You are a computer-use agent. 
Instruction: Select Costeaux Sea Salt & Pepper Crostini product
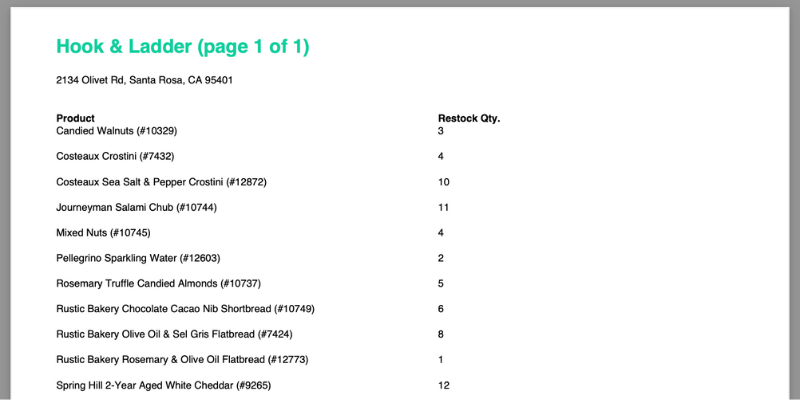(x=161, y=182)
